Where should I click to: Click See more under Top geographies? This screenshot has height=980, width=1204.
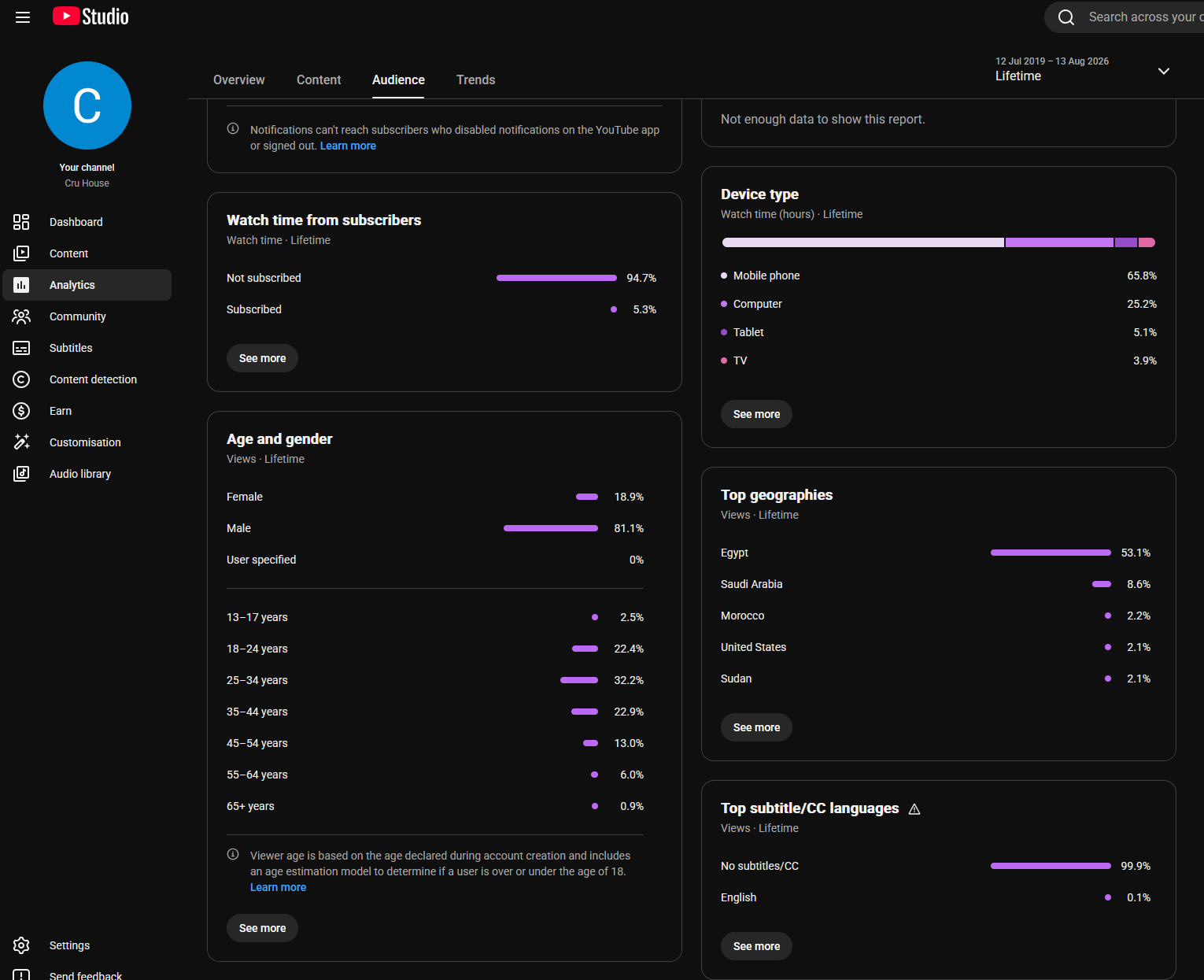pos(756,727)
